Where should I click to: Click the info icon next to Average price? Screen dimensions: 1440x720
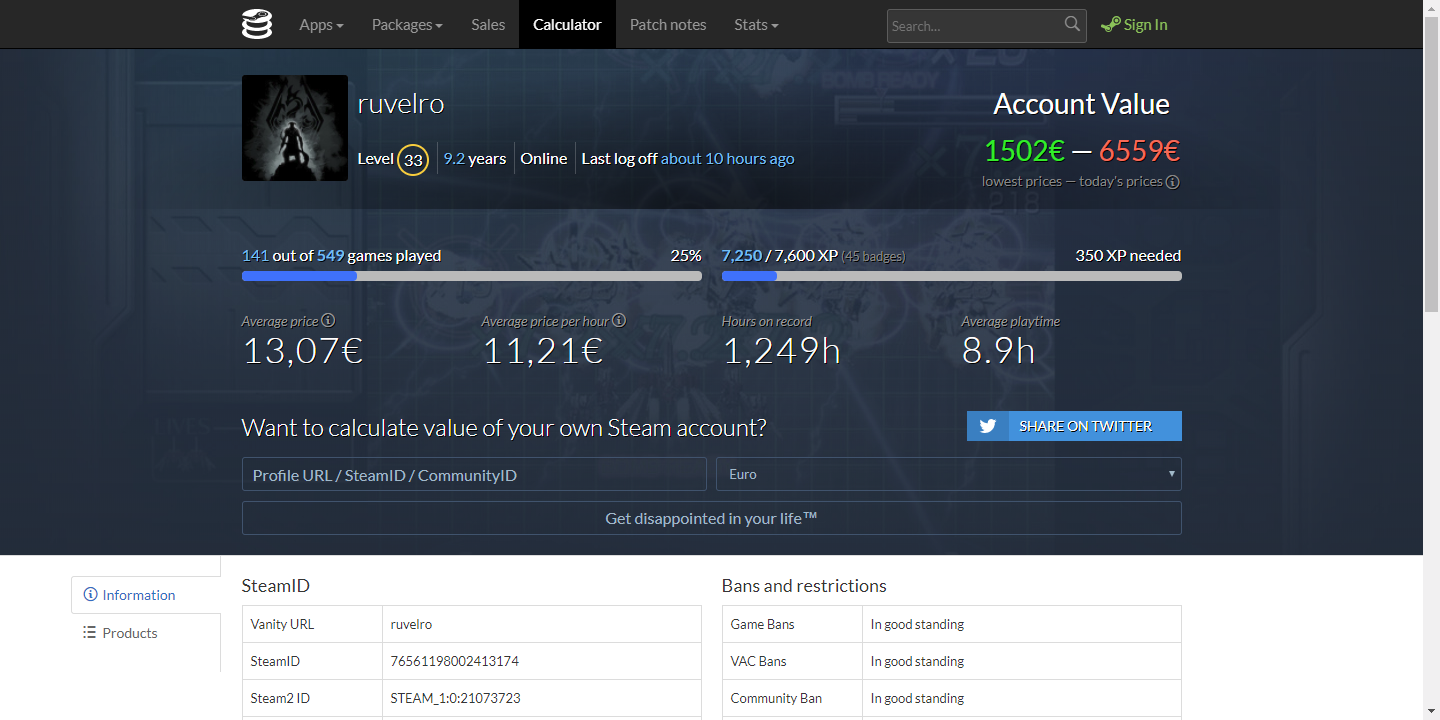328,321
